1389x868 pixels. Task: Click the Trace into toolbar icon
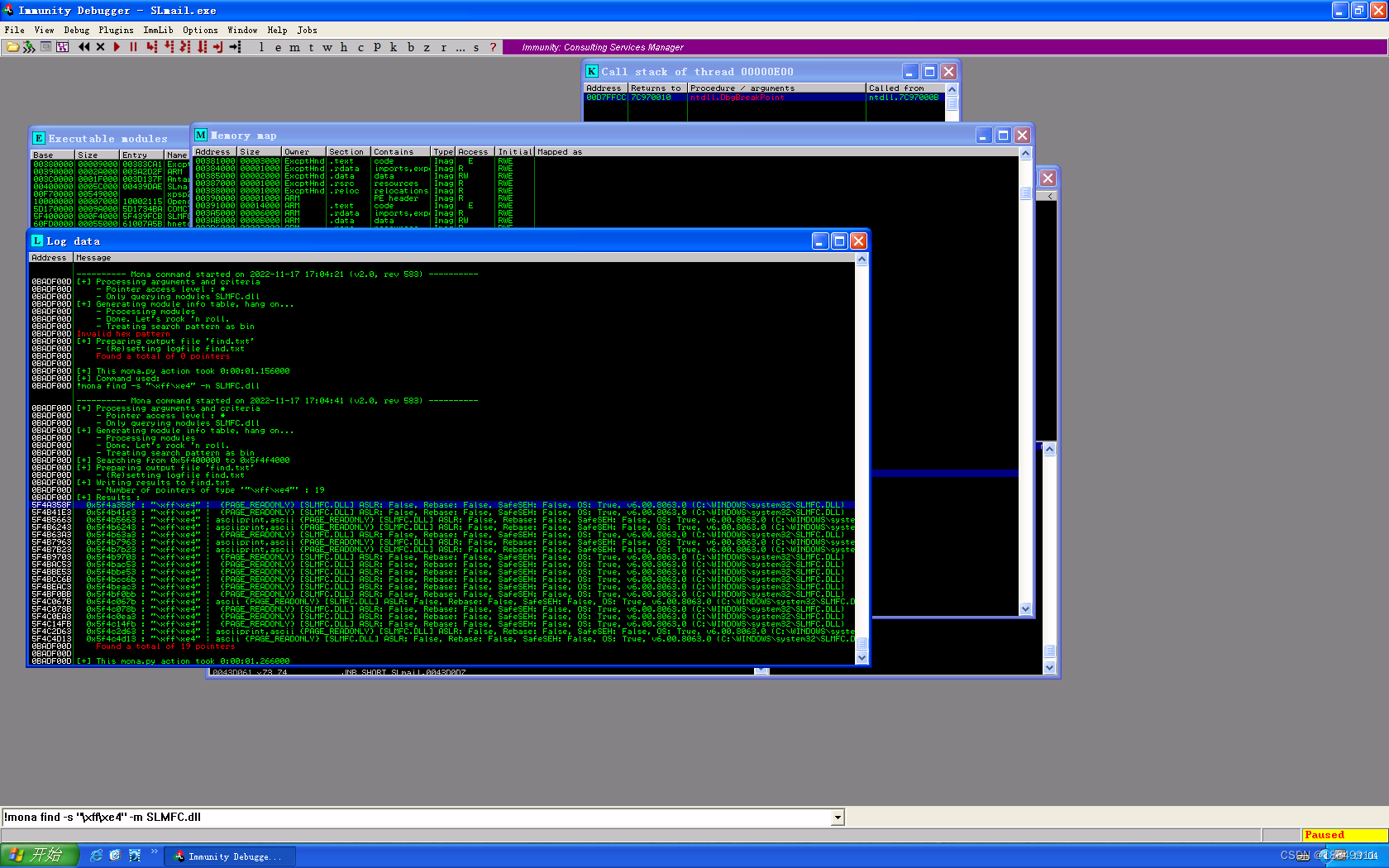coord(185,47)
